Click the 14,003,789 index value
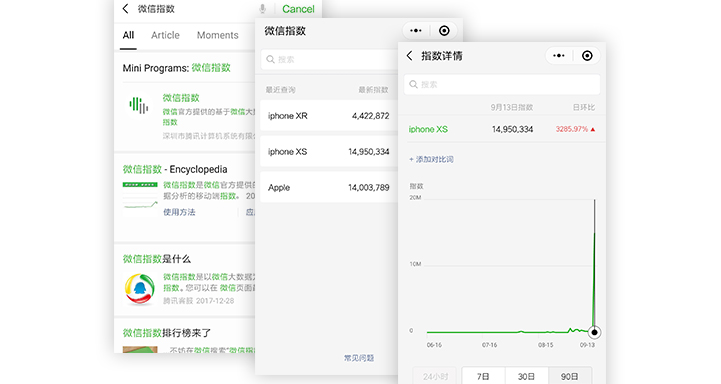The width and height of the screenshot is (721, 384). click(x=368, y=188)
